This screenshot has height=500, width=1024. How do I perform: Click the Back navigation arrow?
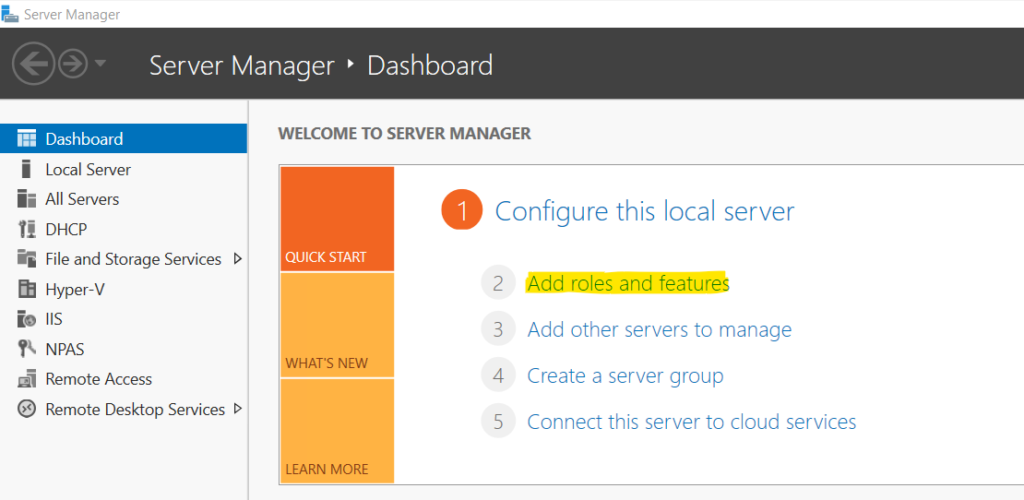[33, 63]
